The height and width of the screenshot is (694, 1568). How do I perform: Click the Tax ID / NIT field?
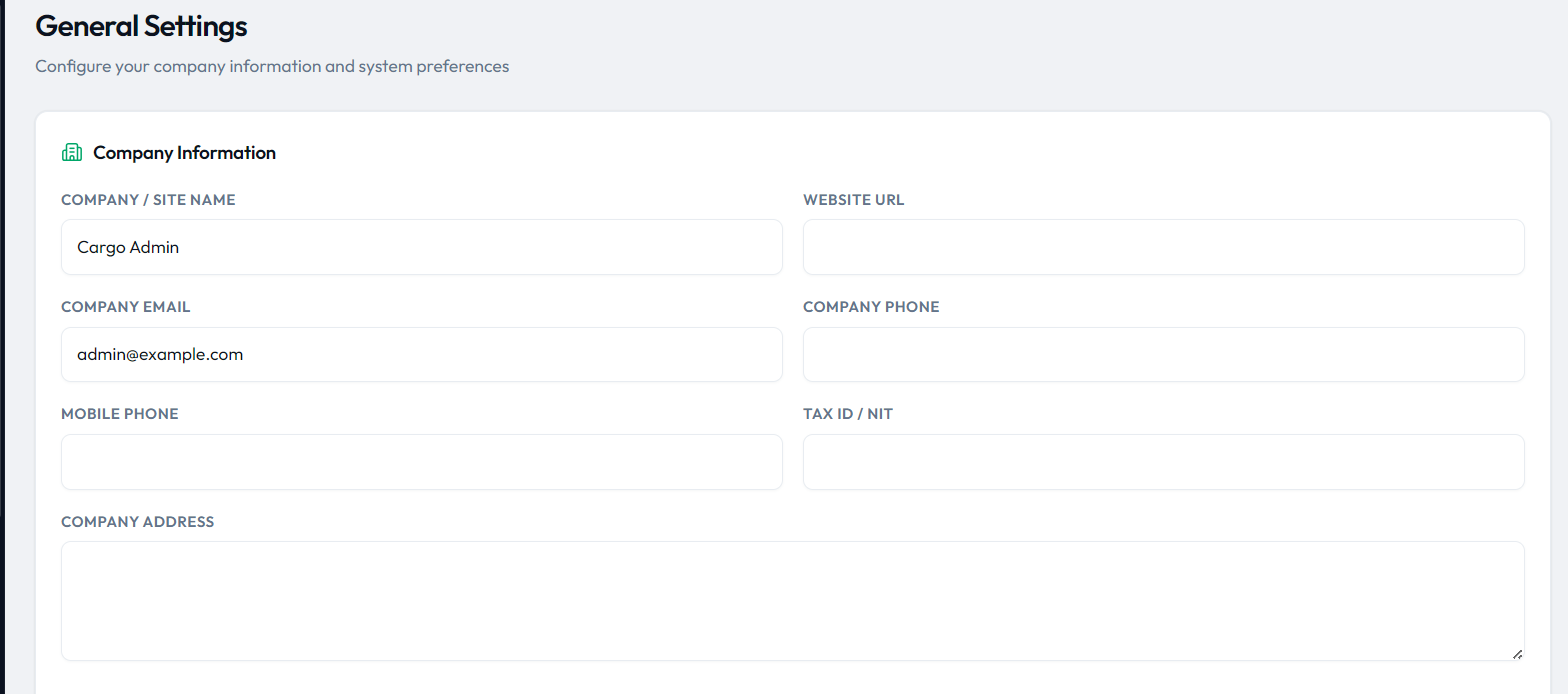click(1164, 462)
